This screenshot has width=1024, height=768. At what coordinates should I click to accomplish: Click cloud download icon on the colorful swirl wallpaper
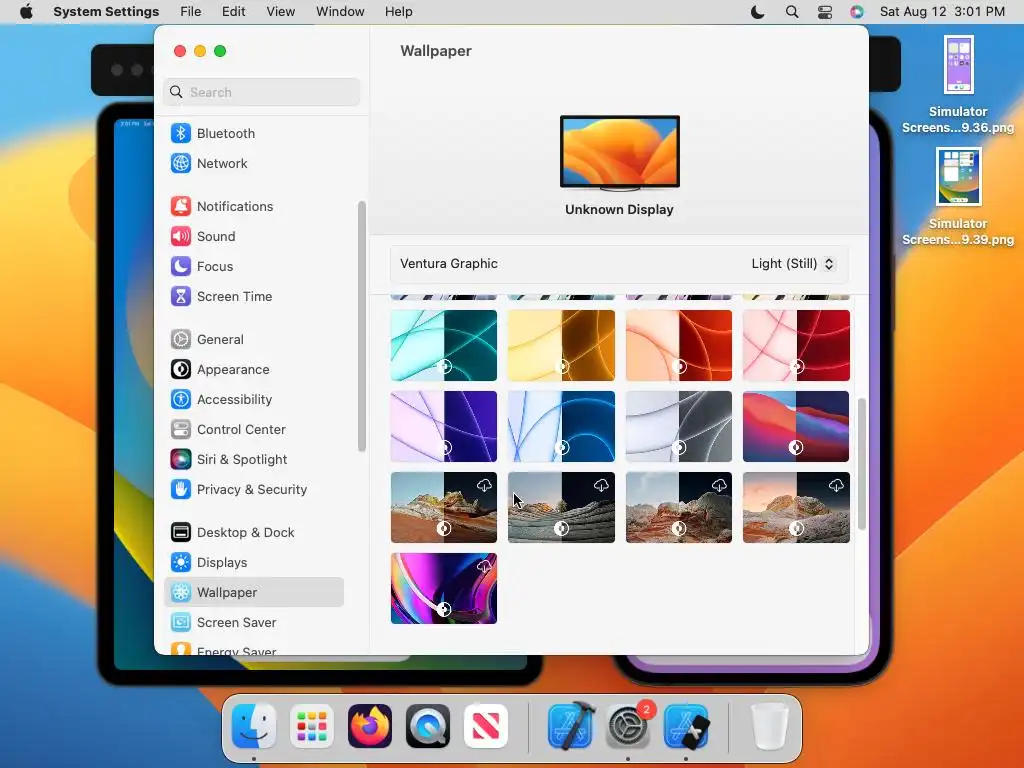point(484,566)
